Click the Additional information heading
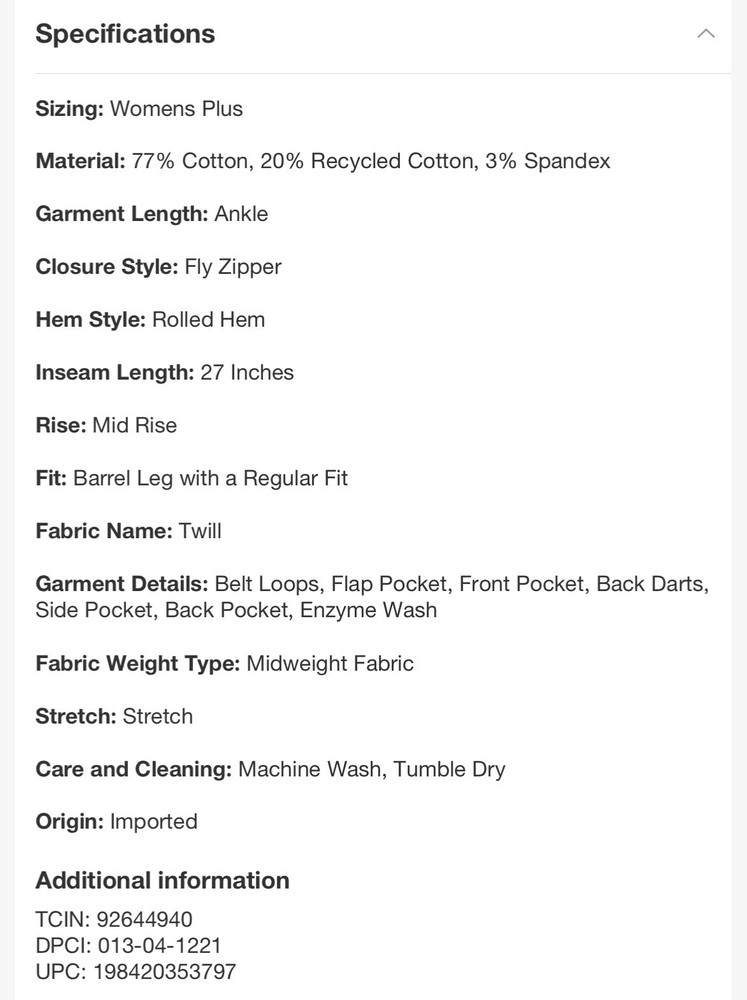Viewport: 747px width, 1000px height. point(162,881)
